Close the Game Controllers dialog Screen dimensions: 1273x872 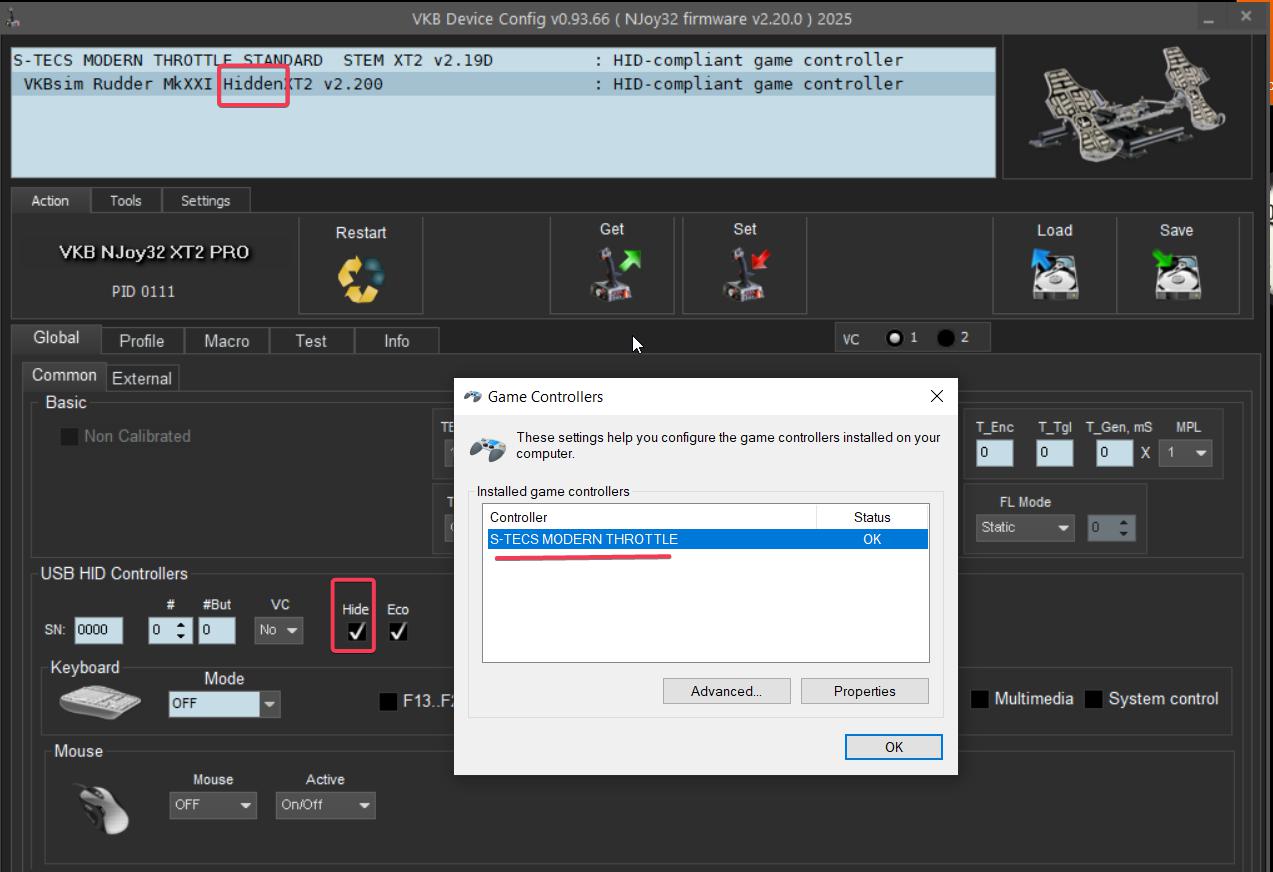point(937,396)
